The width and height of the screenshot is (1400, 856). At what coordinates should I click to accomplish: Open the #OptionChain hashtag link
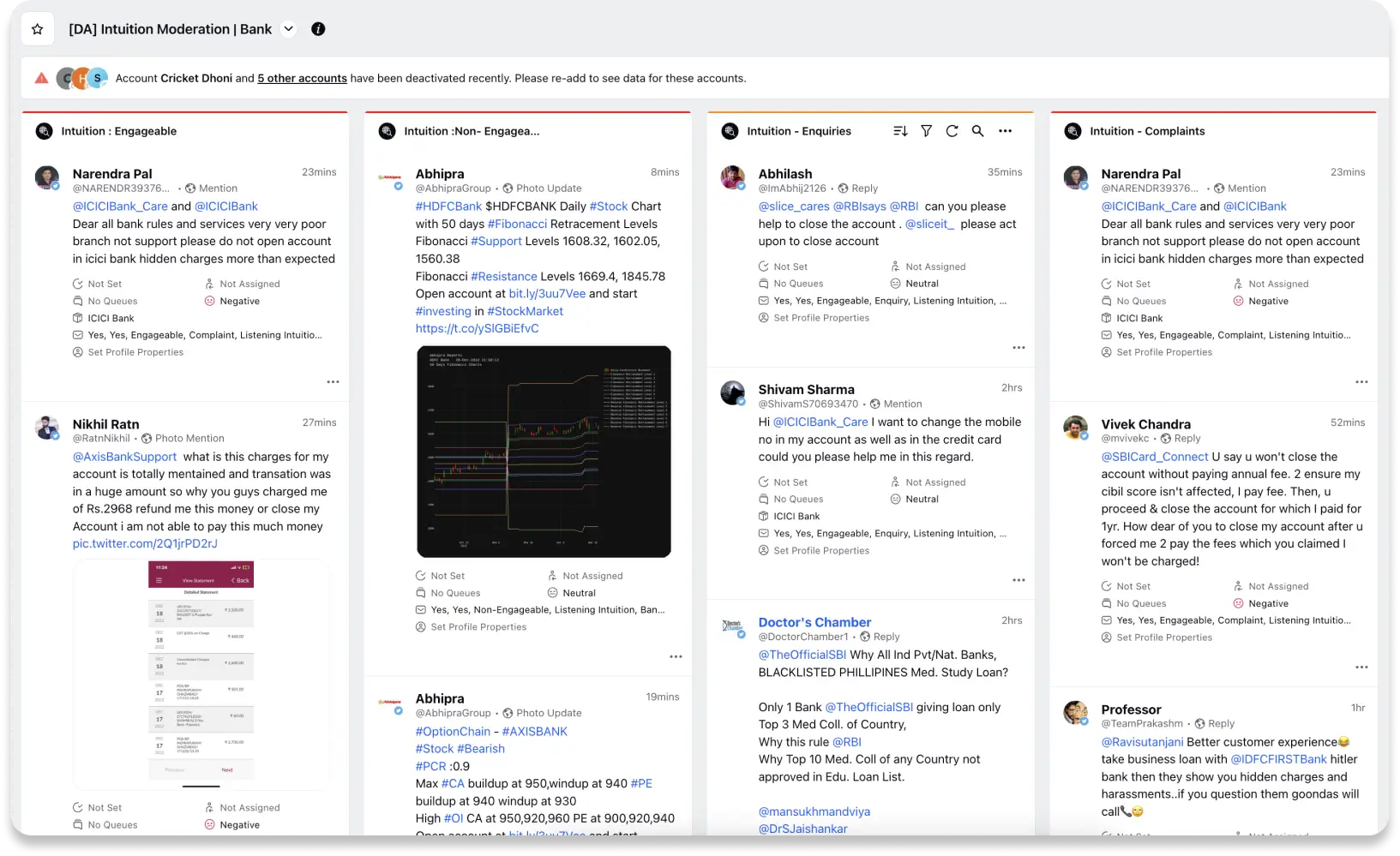[454, 732]
